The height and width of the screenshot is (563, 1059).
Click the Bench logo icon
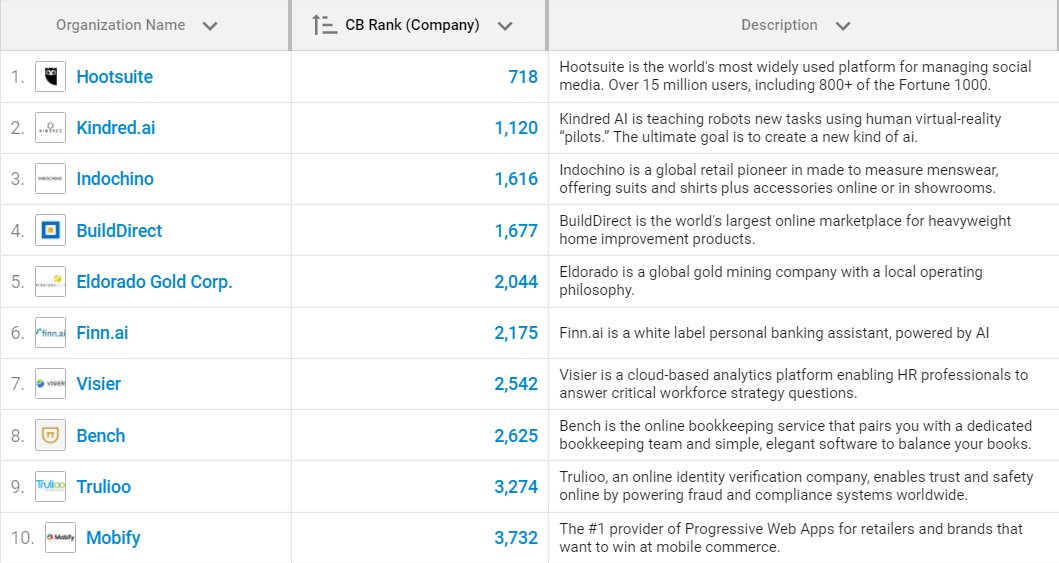51,435
